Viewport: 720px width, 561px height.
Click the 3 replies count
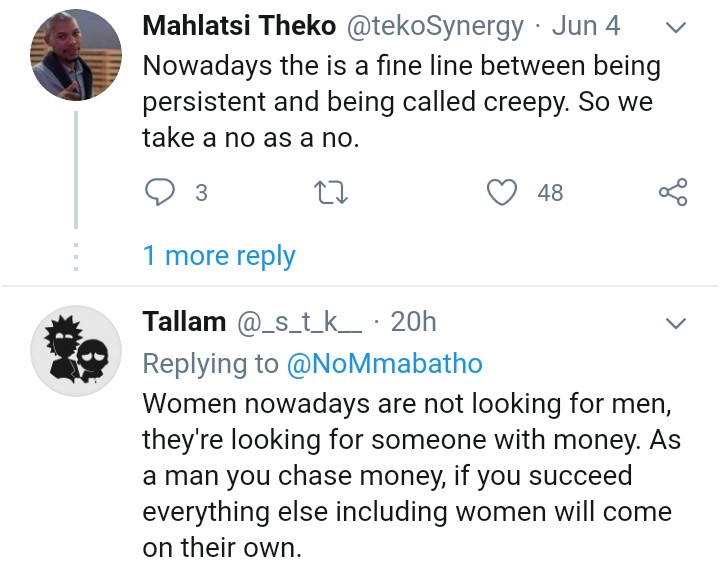coord(201,193)
